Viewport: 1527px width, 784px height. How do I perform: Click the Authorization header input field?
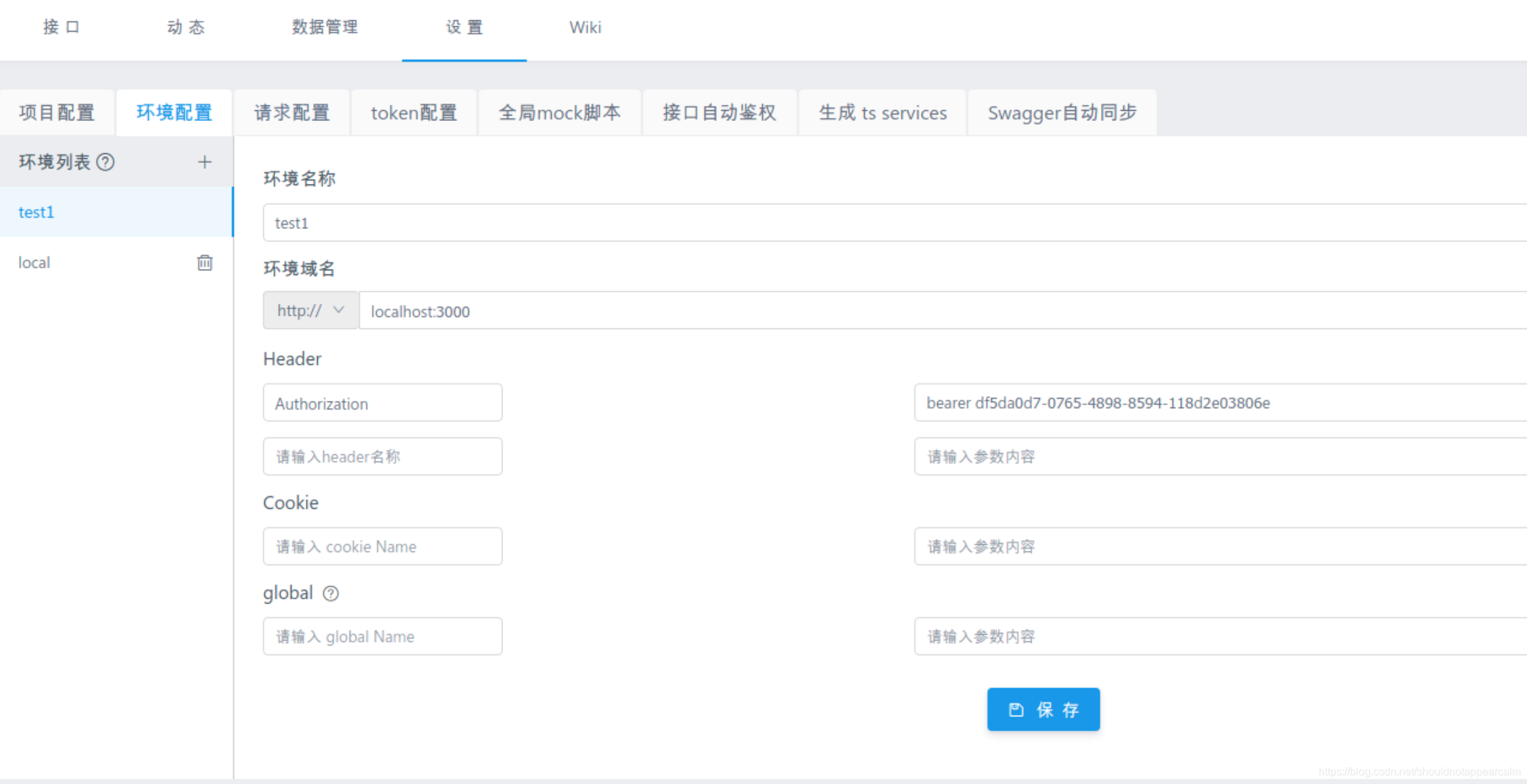point(383,403)
